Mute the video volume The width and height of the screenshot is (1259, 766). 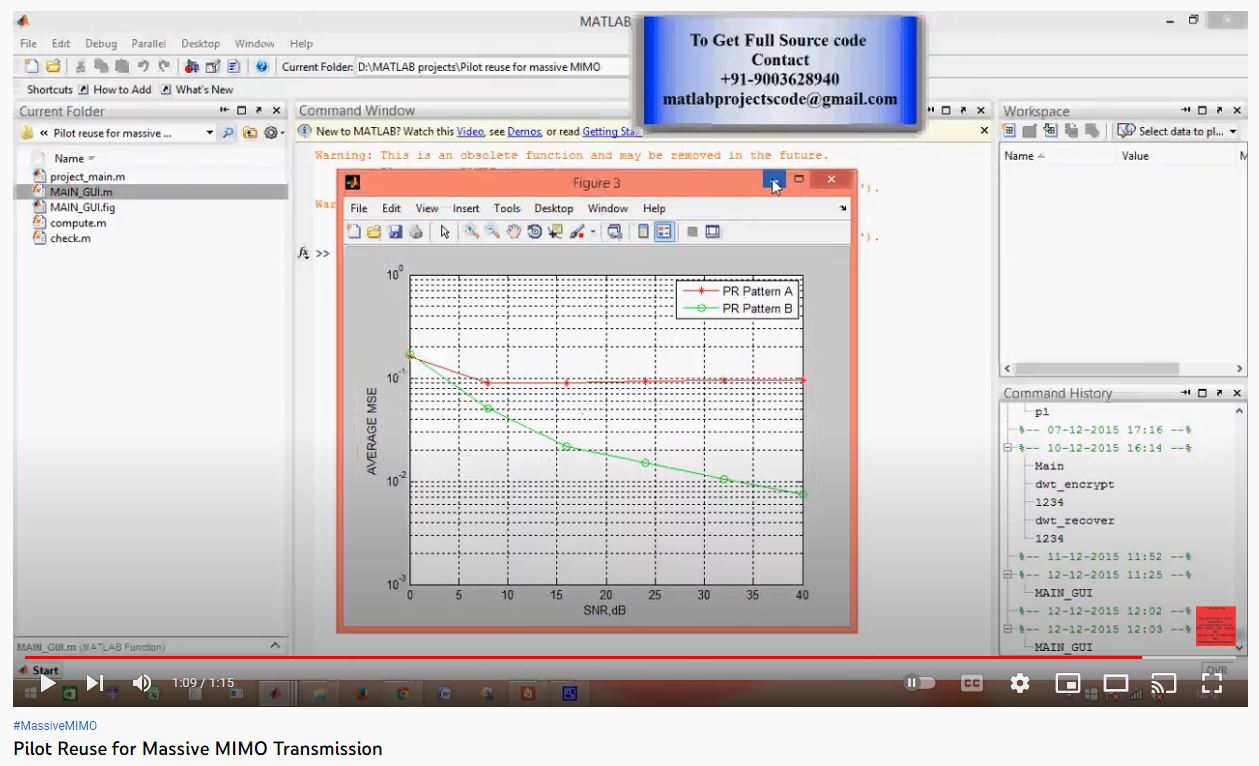point(142,683)
